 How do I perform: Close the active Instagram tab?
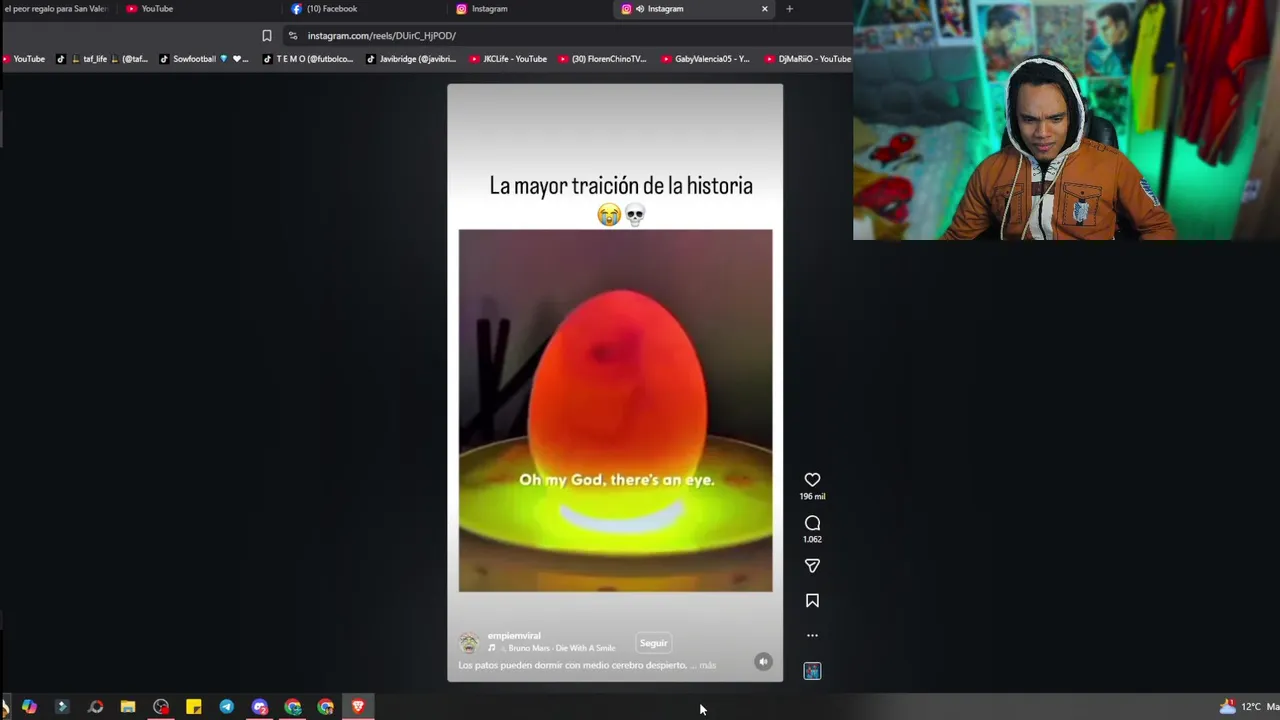click(x=765, y=9)
